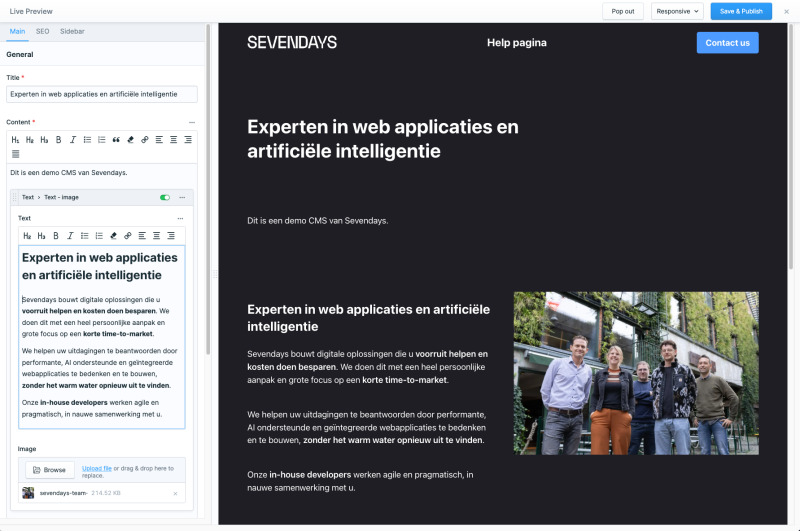Justify text using Content toolbar justify icon
800x531 pixels.
(15, 154)
